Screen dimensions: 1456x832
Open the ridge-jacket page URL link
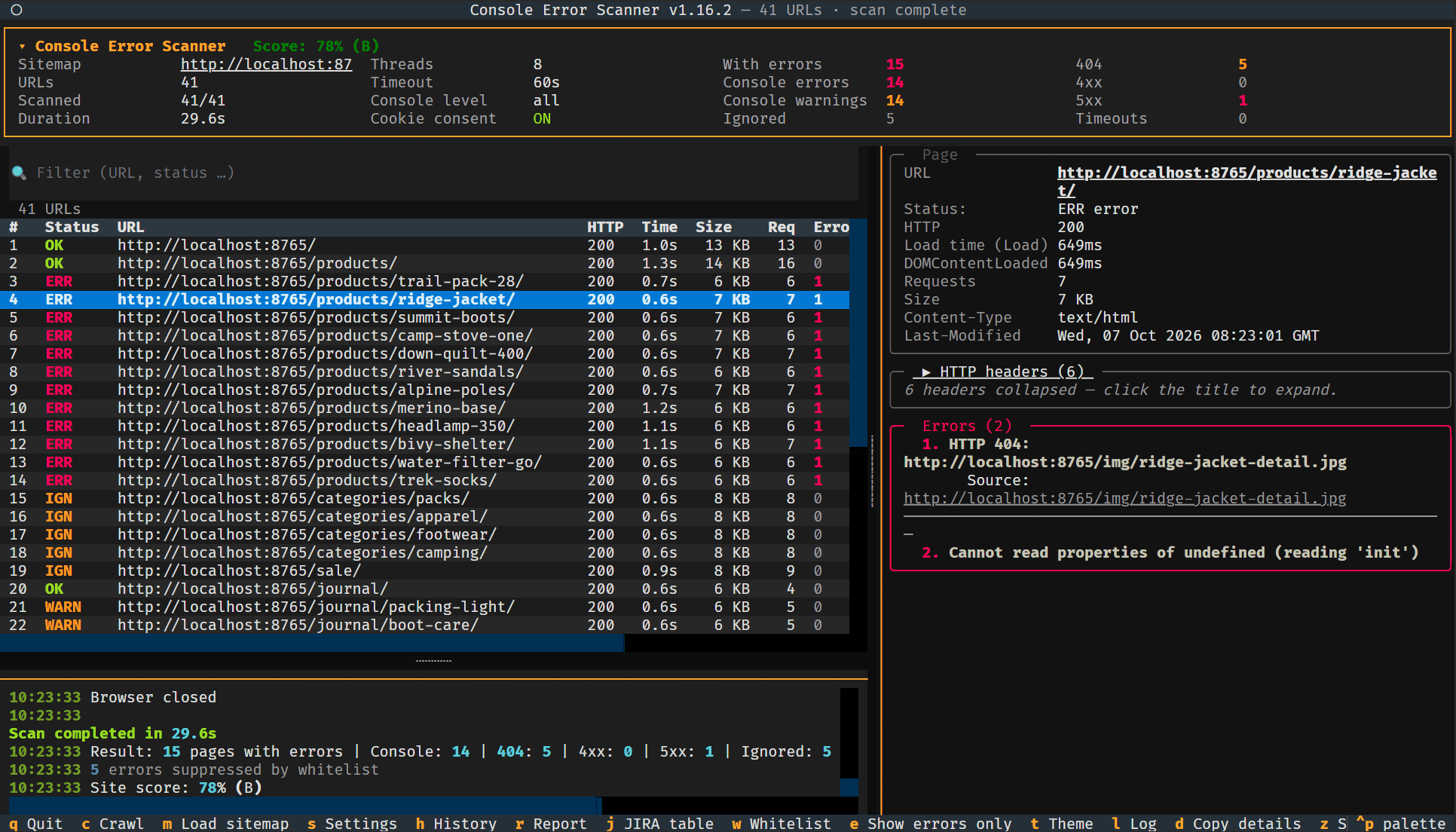coord(1246,182)
